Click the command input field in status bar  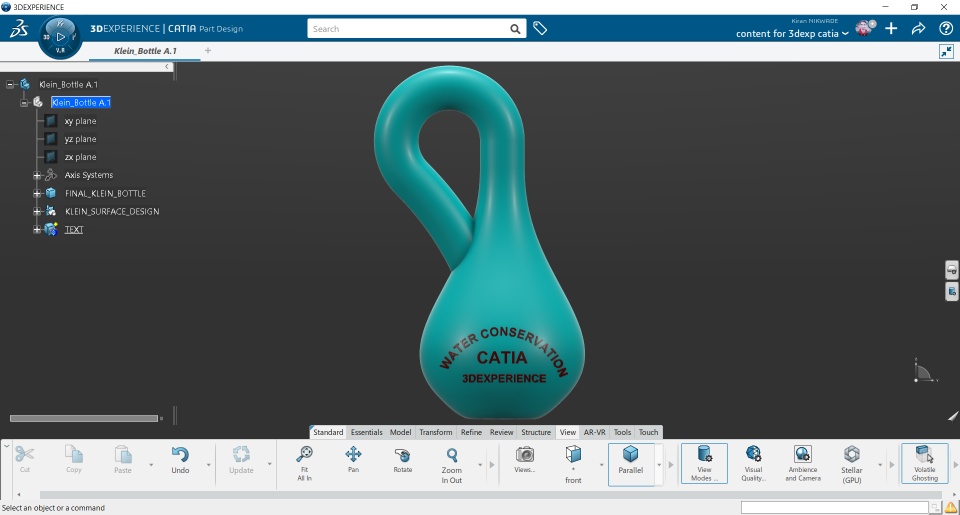834,507
